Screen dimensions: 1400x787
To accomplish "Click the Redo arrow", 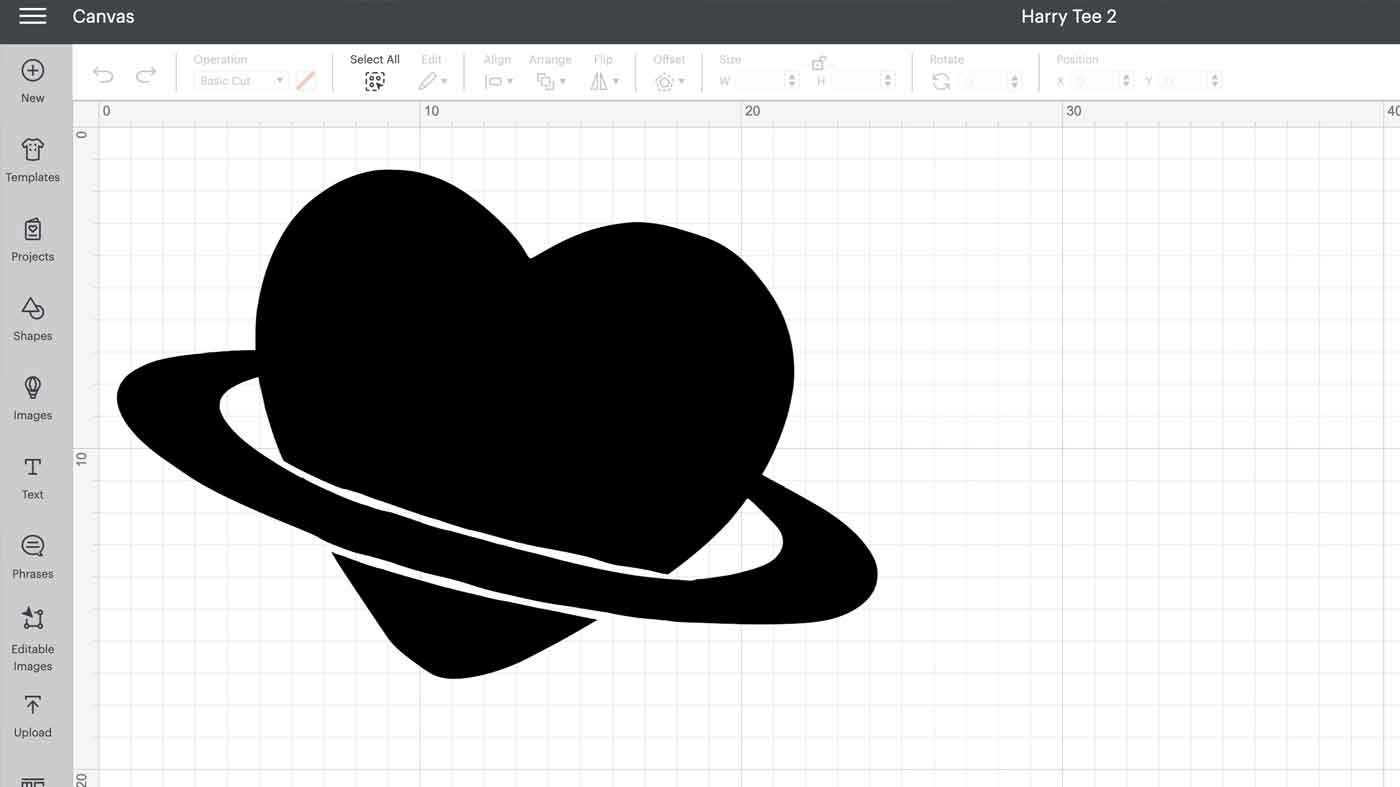I will pyautogui.click(x=146, y=75).
